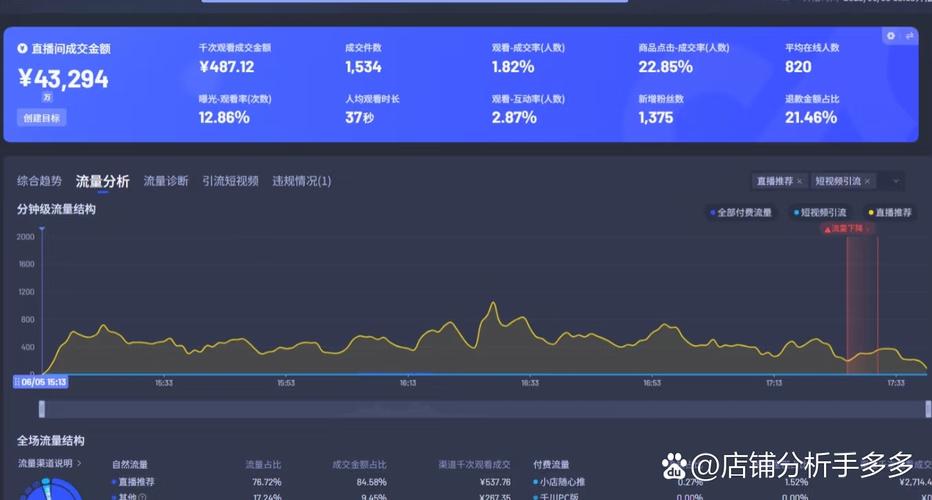
Task: Click the 06/05 15:13 chart time label
Action: (40, 382)
